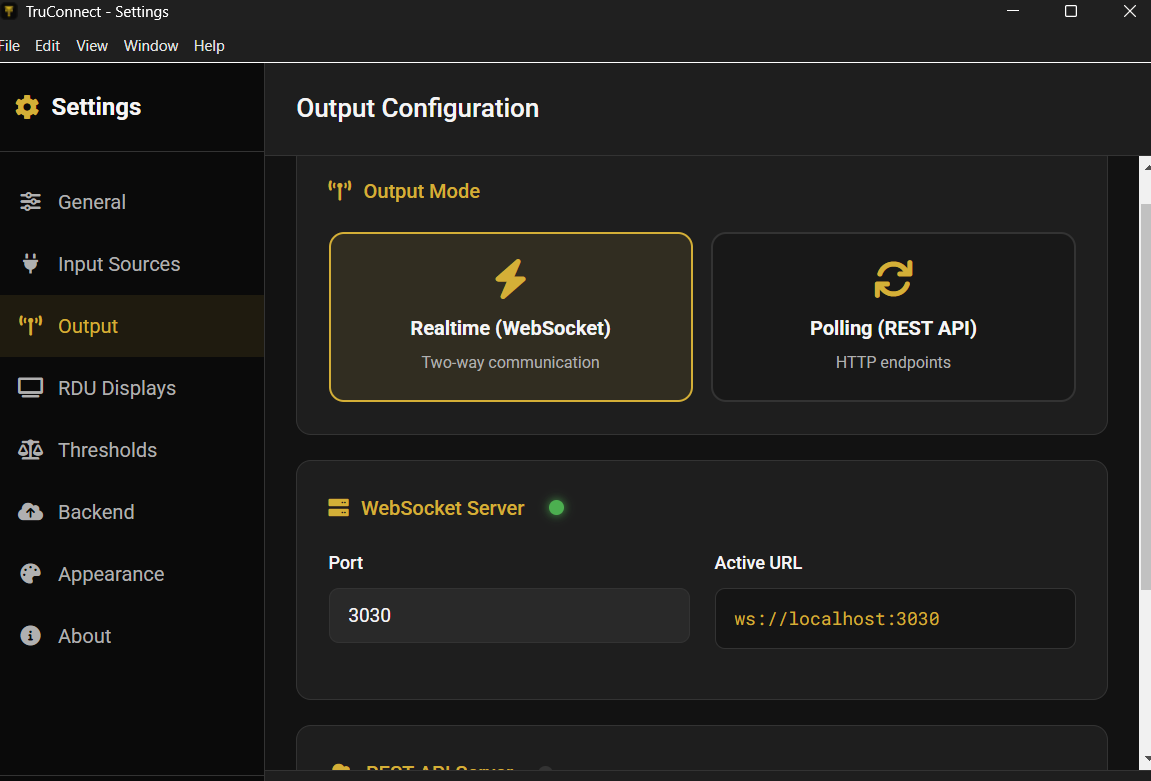Click the Output Mode section title

pos(421,191)
